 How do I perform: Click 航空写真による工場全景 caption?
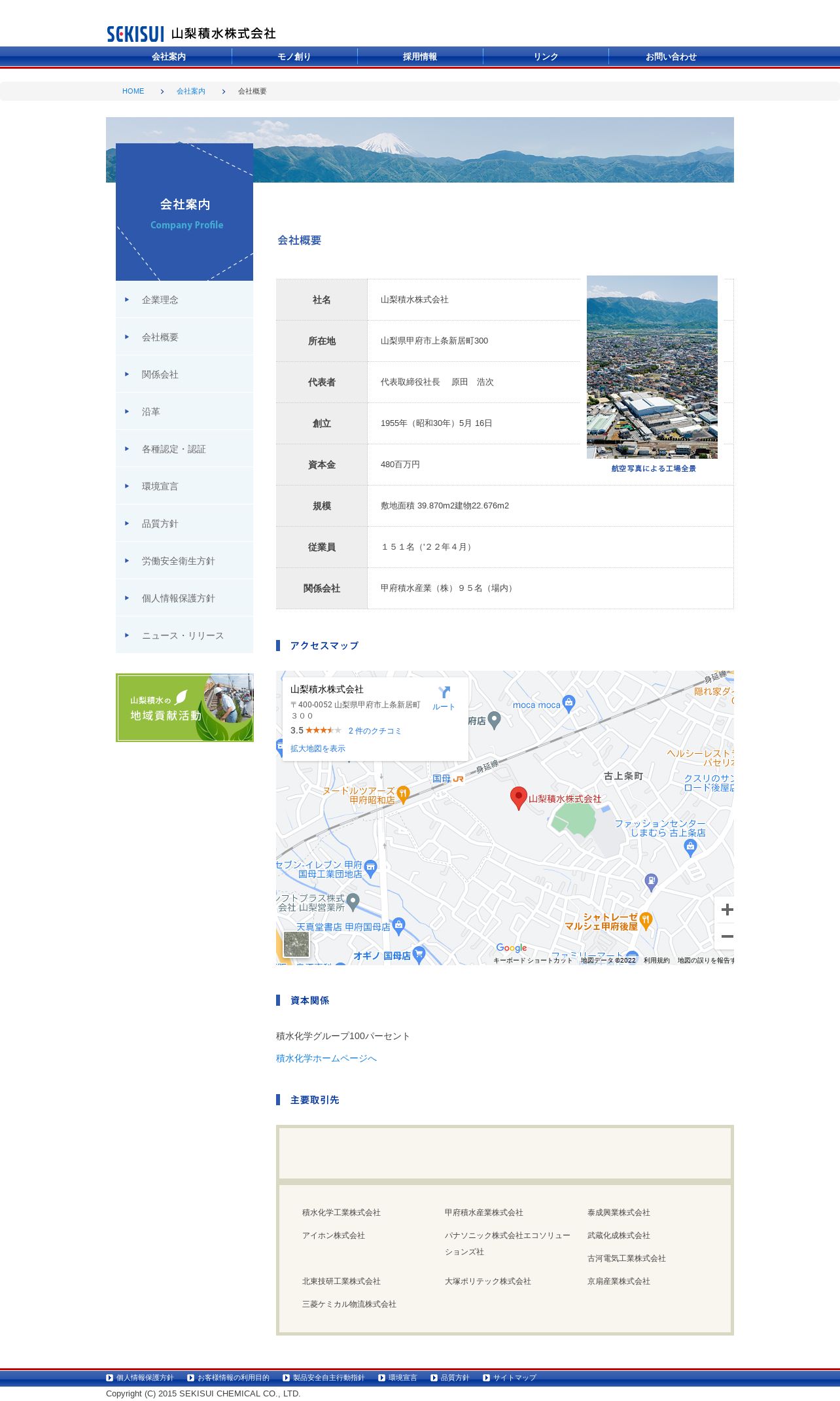[x=654, y=469]
